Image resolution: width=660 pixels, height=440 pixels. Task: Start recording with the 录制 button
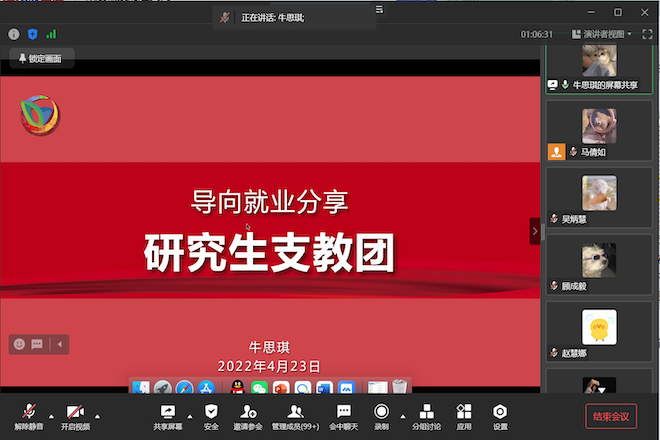(381, 412)
